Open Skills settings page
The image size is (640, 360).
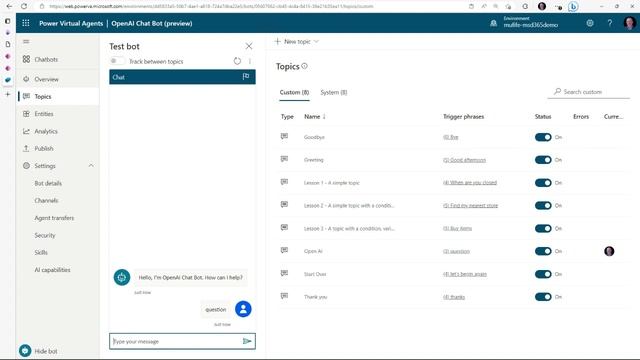[41, 253]
